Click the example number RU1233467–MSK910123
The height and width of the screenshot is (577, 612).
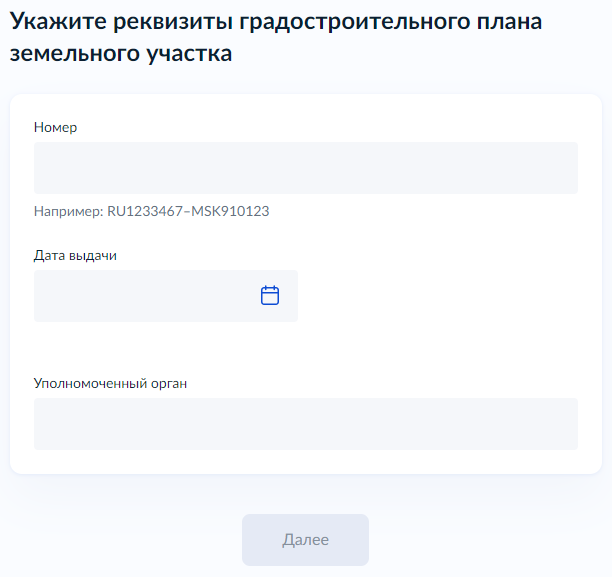188,211
